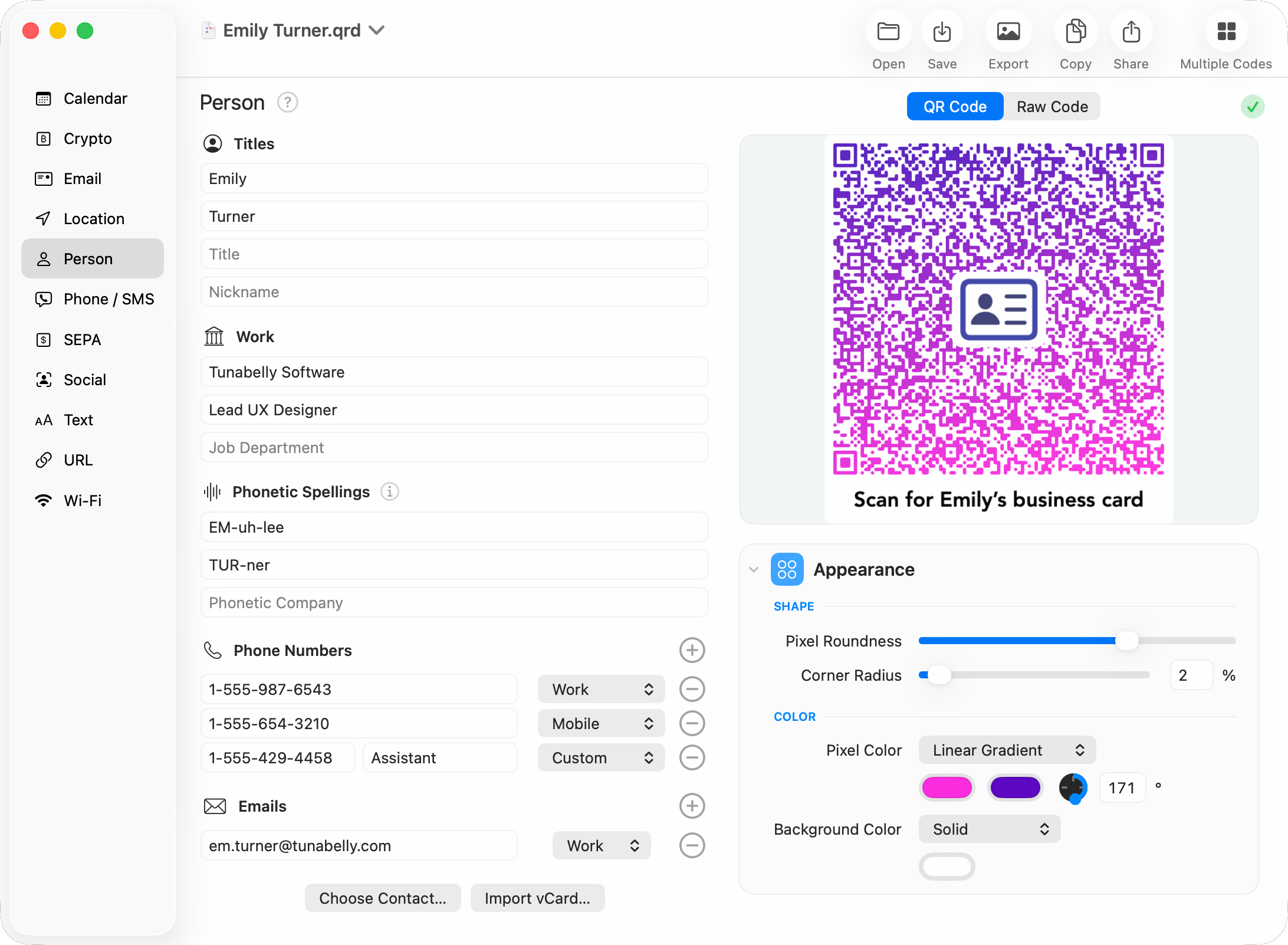Open the Background Color Solid dropdown
This screenshot has height=945, width=1288.
pos(990,829)
